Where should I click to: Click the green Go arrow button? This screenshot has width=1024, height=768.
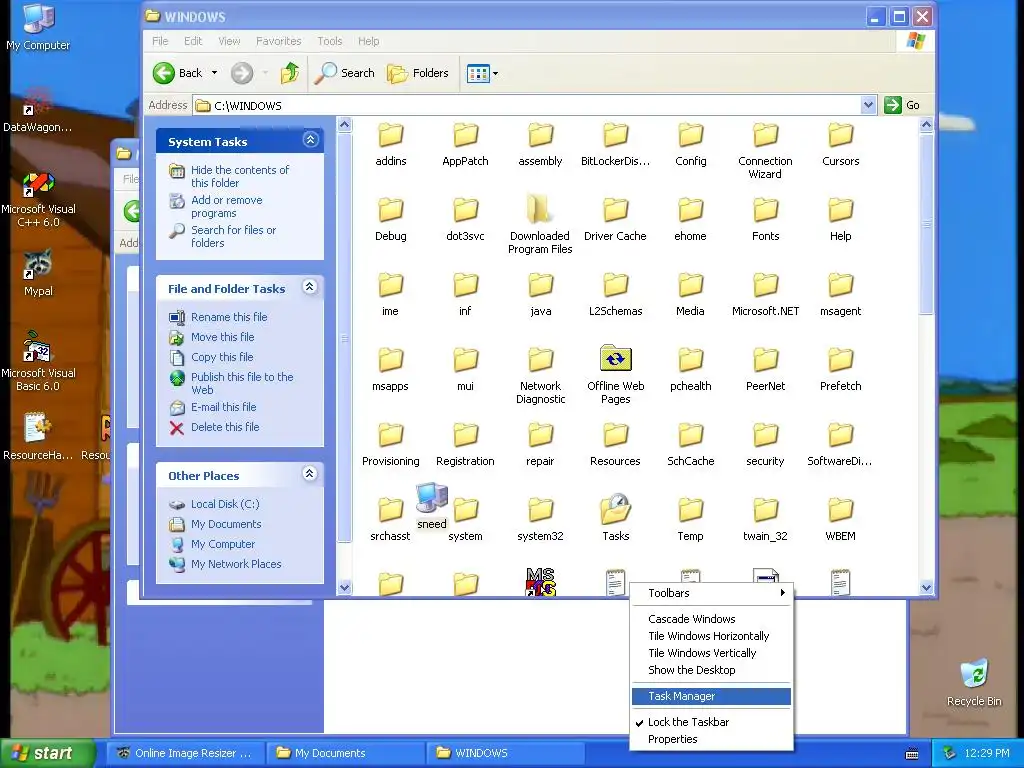click(x=892, y=104)
